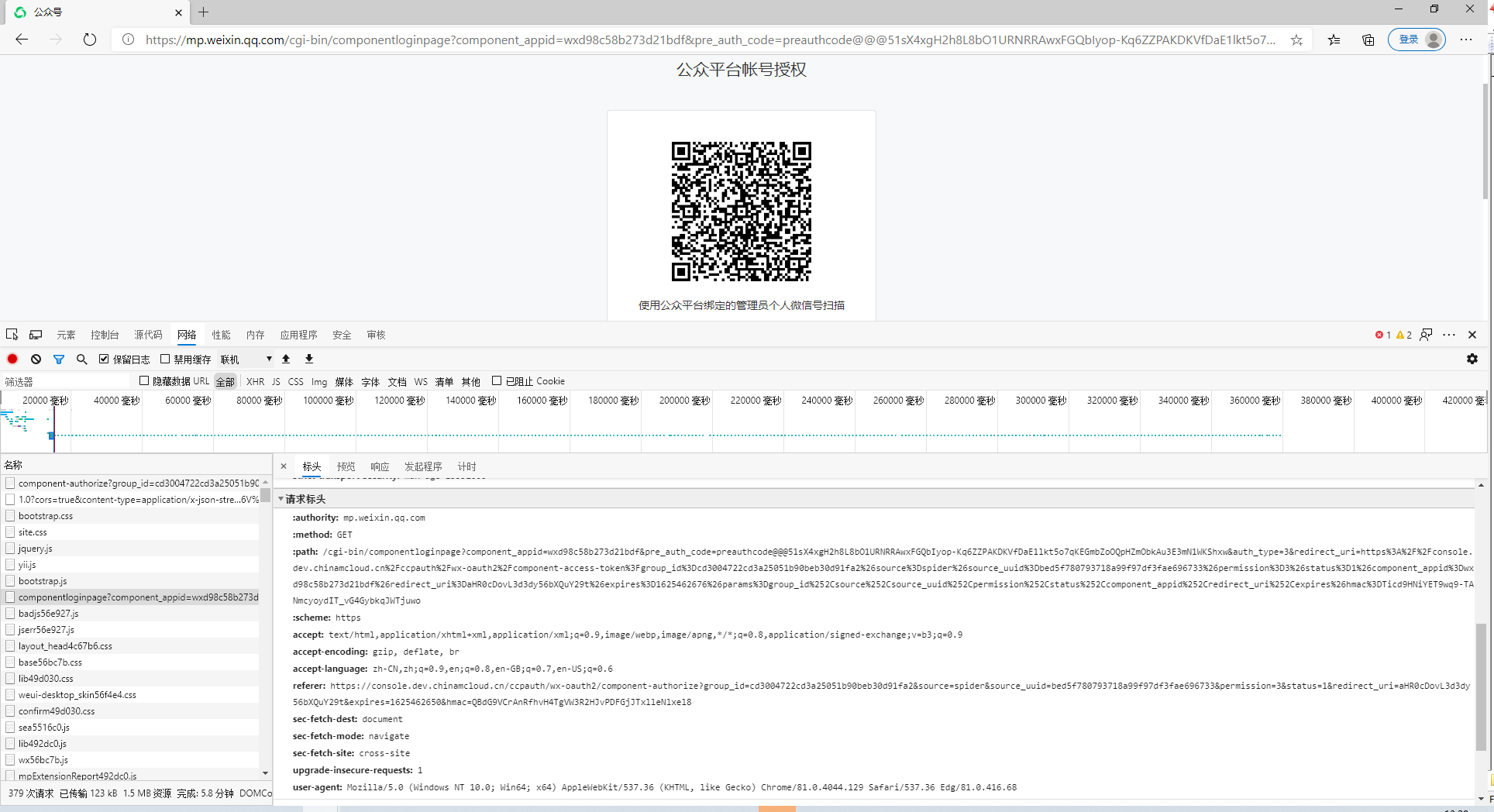Viewport: 1494px width, 812px height.
Task: Switch to the 源代码 panel
Action: coord(148,335)
